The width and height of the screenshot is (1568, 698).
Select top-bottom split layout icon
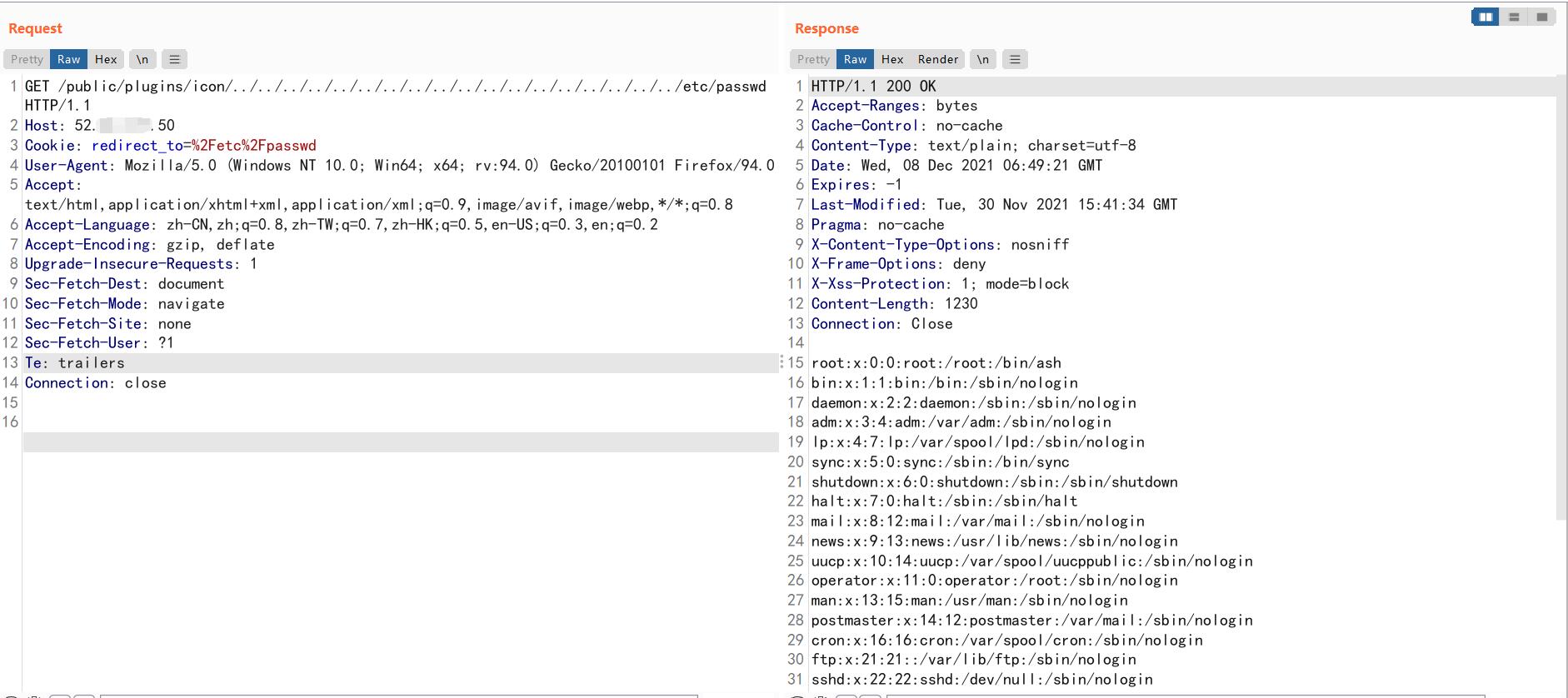[x=1514, y=17]
